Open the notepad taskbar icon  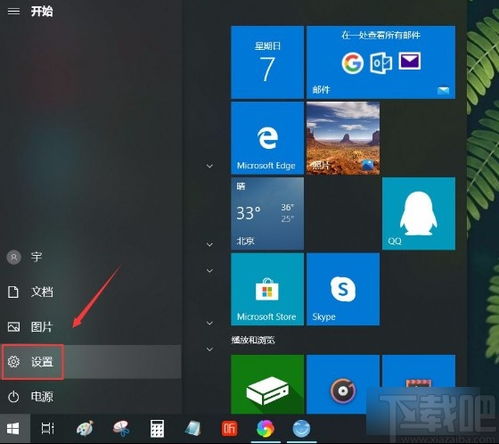click(x=193, y=429)
